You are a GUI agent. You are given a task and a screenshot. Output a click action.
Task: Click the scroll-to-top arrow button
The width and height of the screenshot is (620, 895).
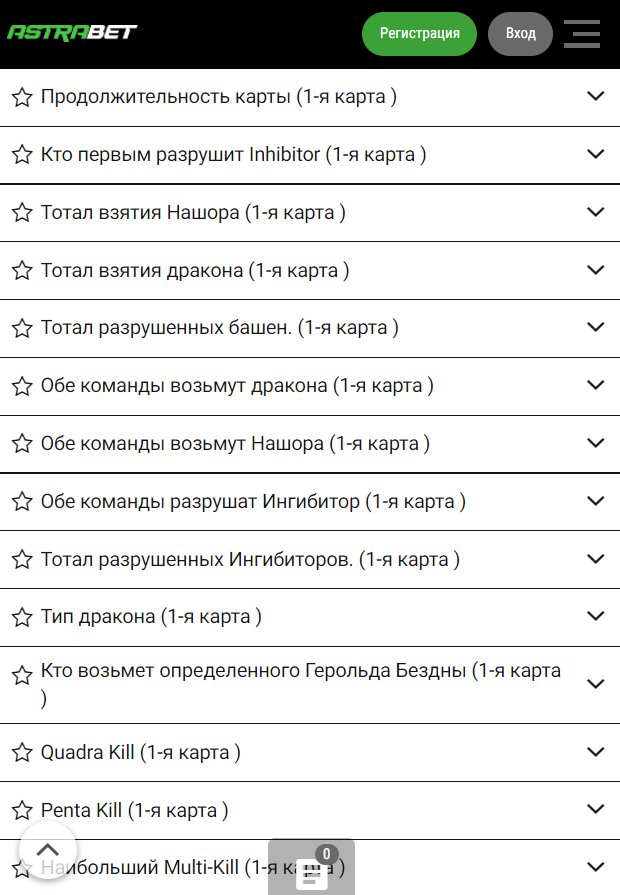pos(47,850)
